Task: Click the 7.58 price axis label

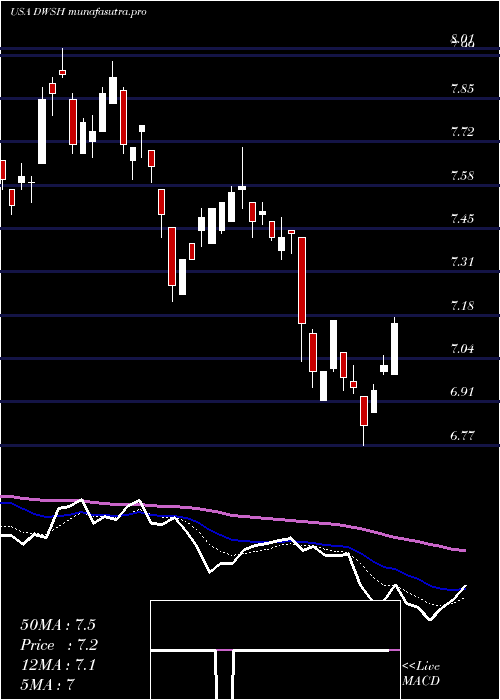Action: coord(462,175)
